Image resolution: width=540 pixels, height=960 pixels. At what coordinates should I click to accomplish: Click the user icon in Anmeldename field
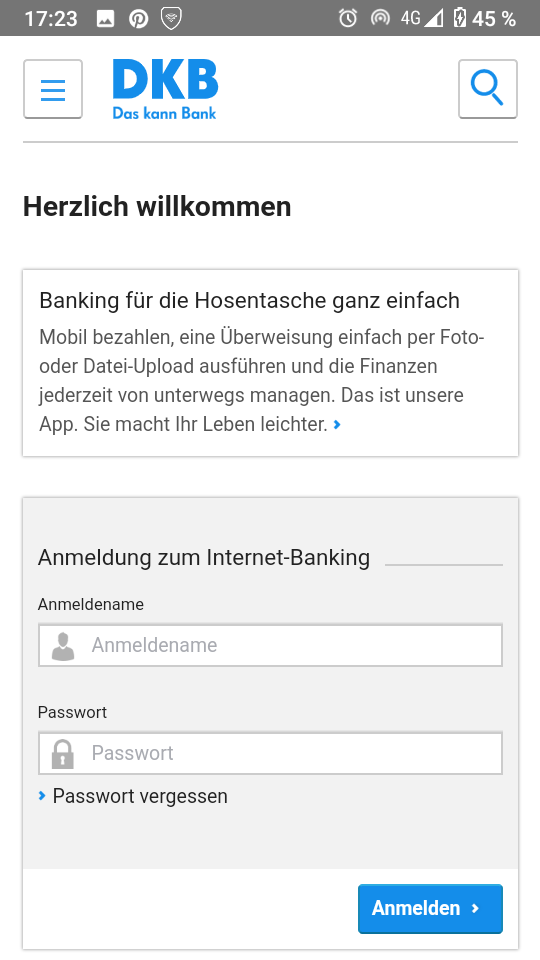point(63,646)
